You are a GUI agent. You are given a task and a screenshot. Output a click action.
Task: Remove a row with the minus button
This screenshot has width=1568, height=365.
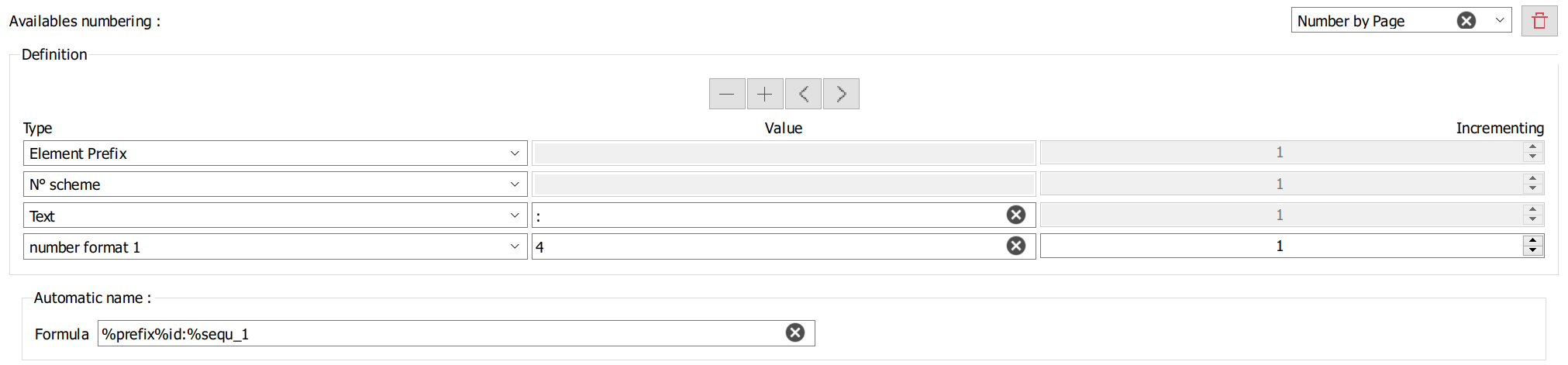coord(727,94)
